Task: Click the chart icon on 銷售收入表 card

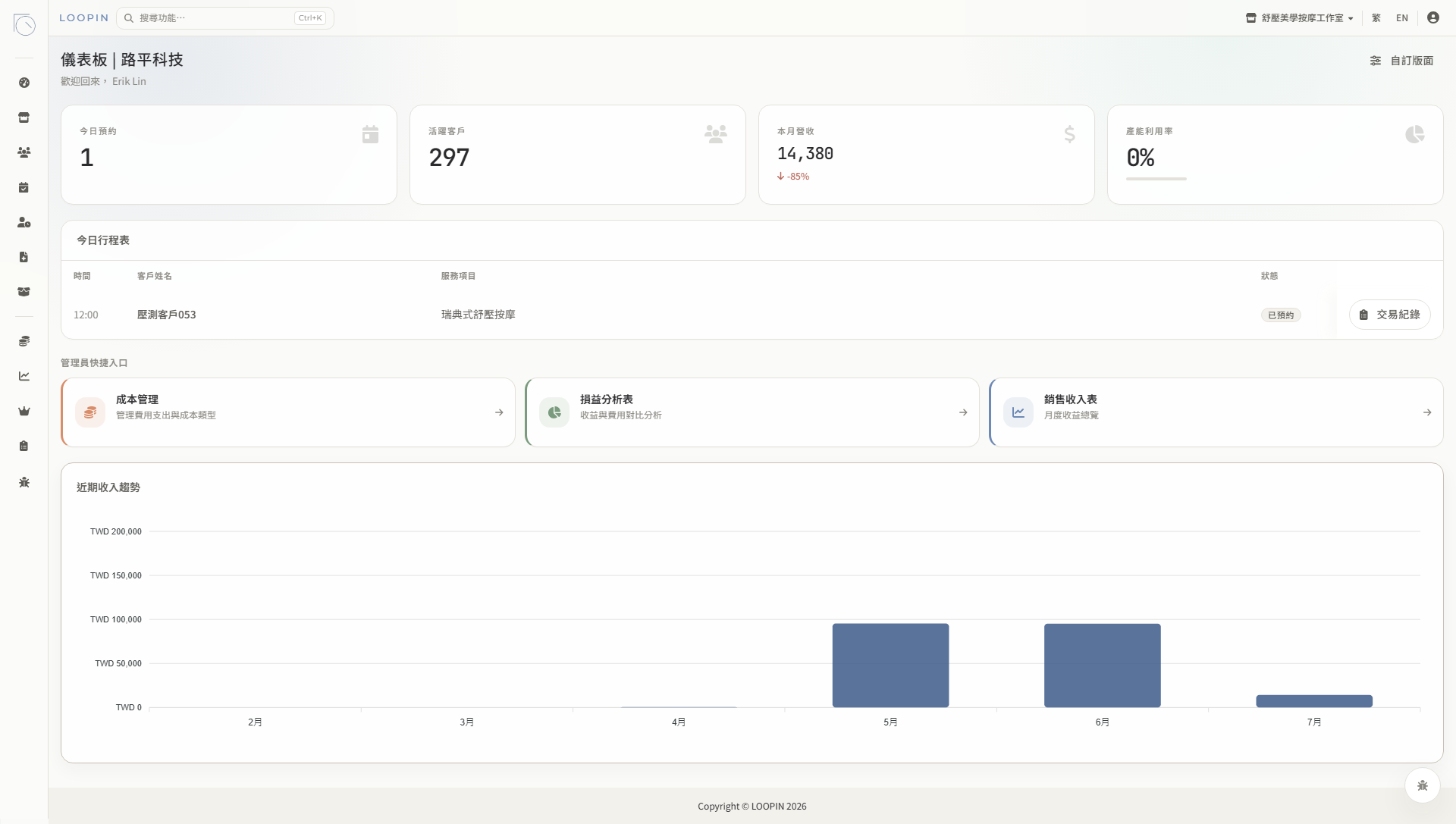Action: [x=1018, y=412]
